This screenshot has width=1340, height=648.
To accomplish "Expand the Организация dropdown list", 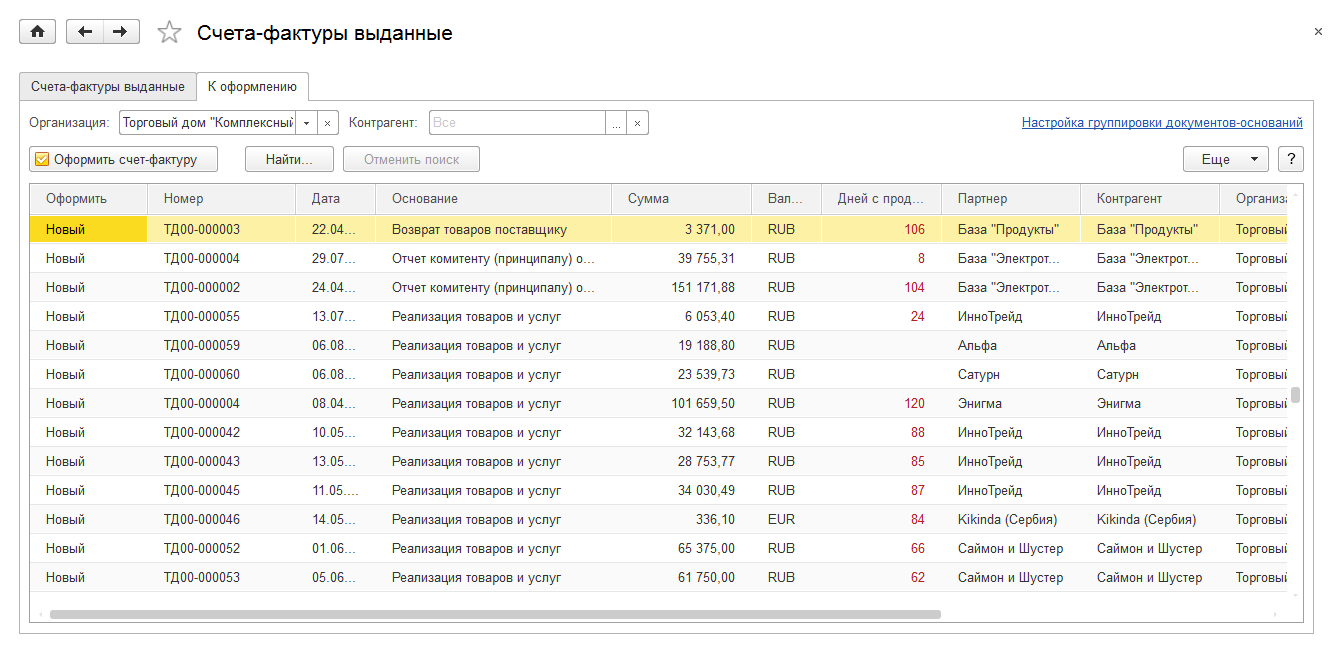I will pyautogui.click(x=307, y=123).
